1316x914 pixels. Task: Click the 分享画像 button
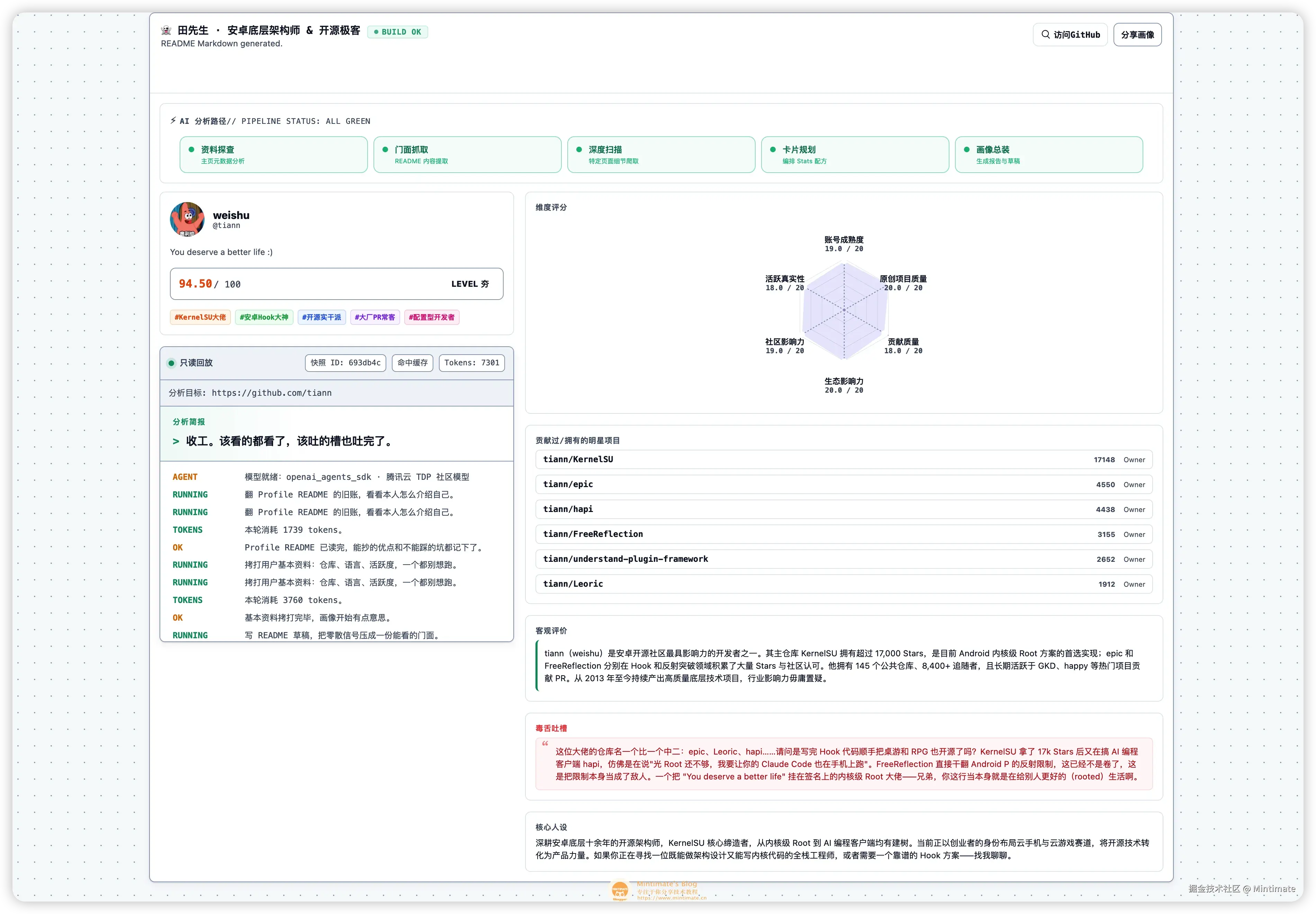click(x=1137, y=34)
